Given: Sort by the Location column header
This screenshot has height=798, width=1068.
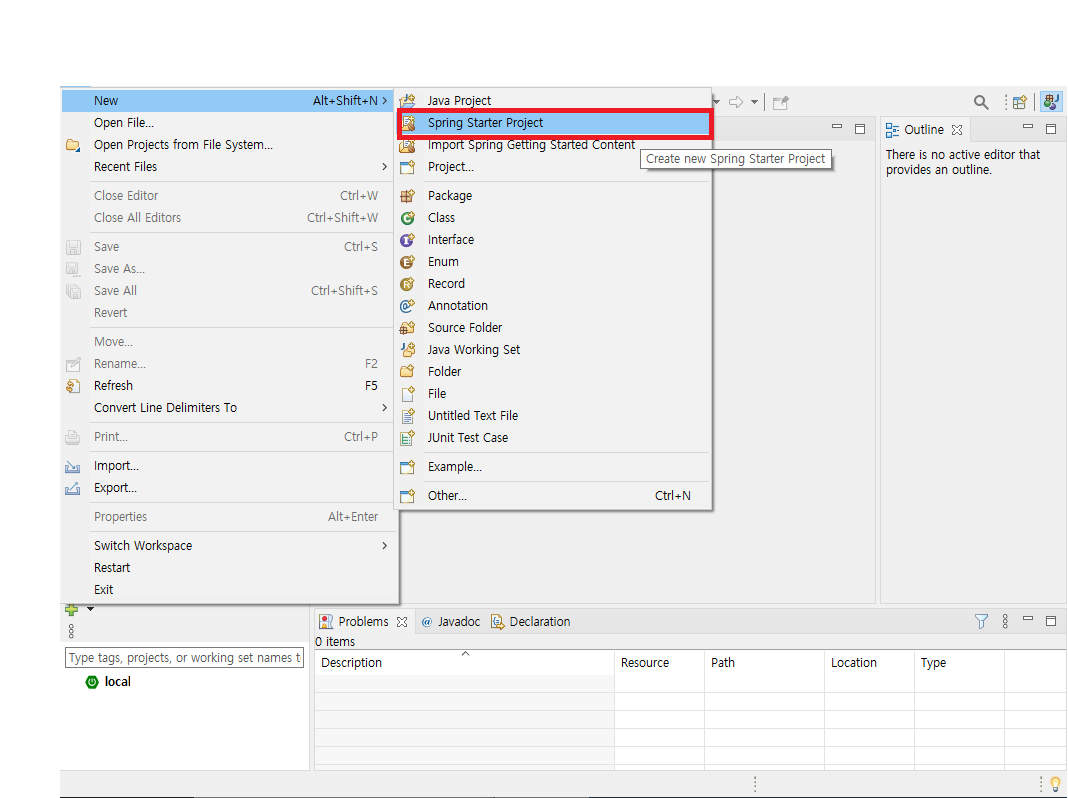Looking at the screenshot, I should pyautogui.click(x=869, y=663).
